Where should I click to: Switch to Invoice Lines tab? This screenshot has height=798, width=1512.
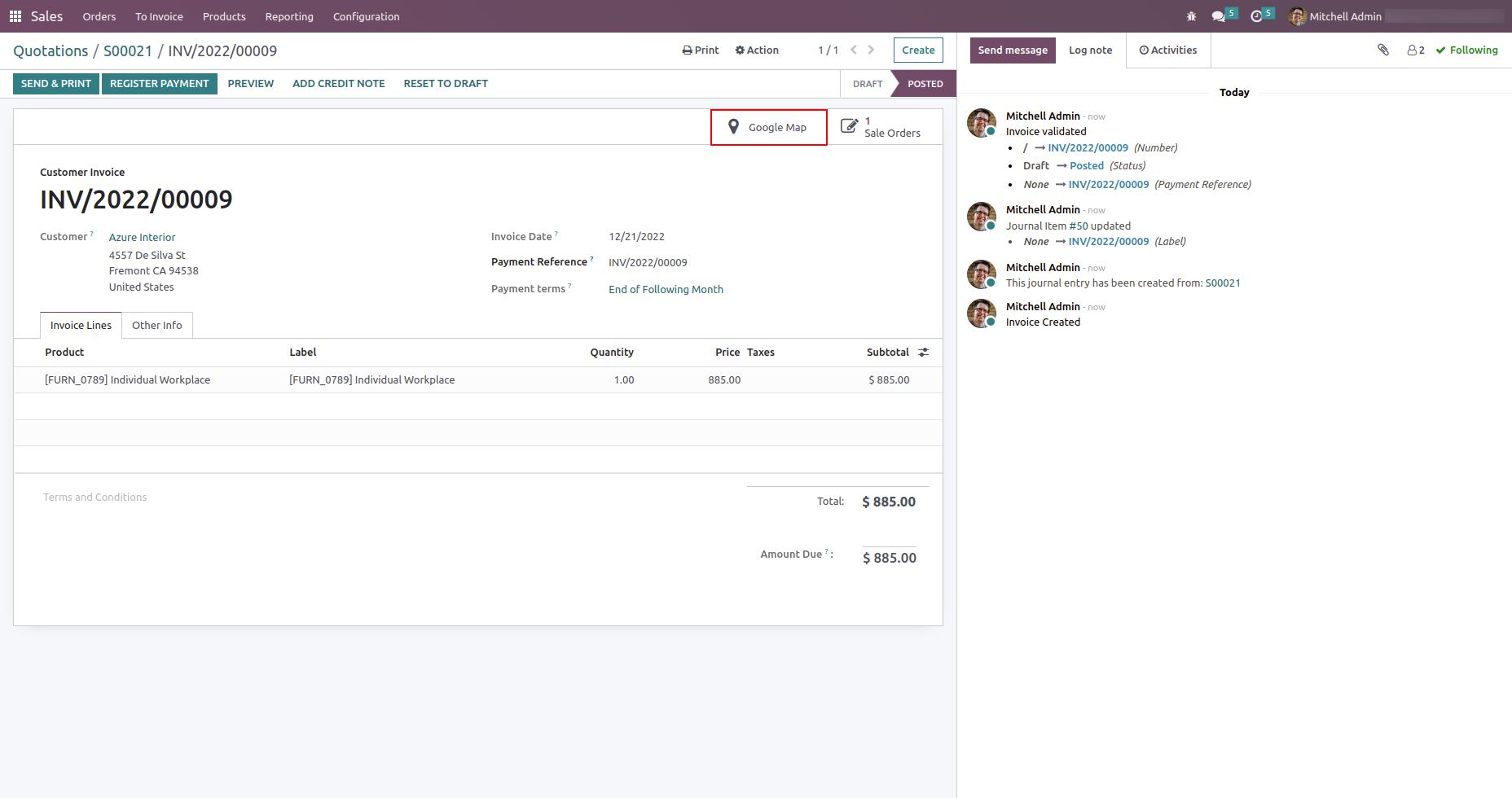(81, 325)
